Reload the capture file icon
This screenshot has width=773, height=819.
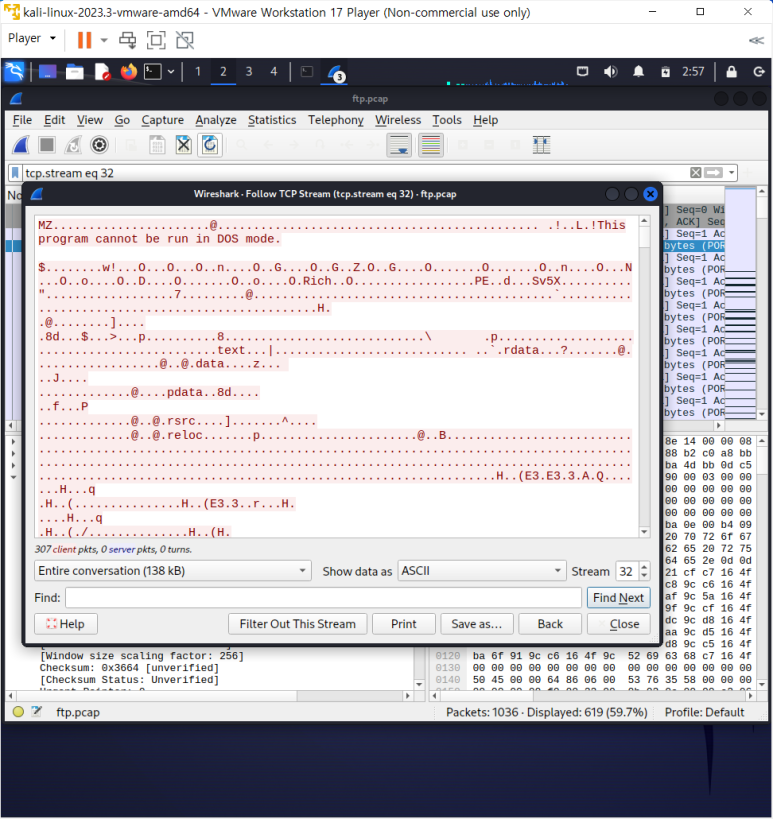(x=210, y=145)
